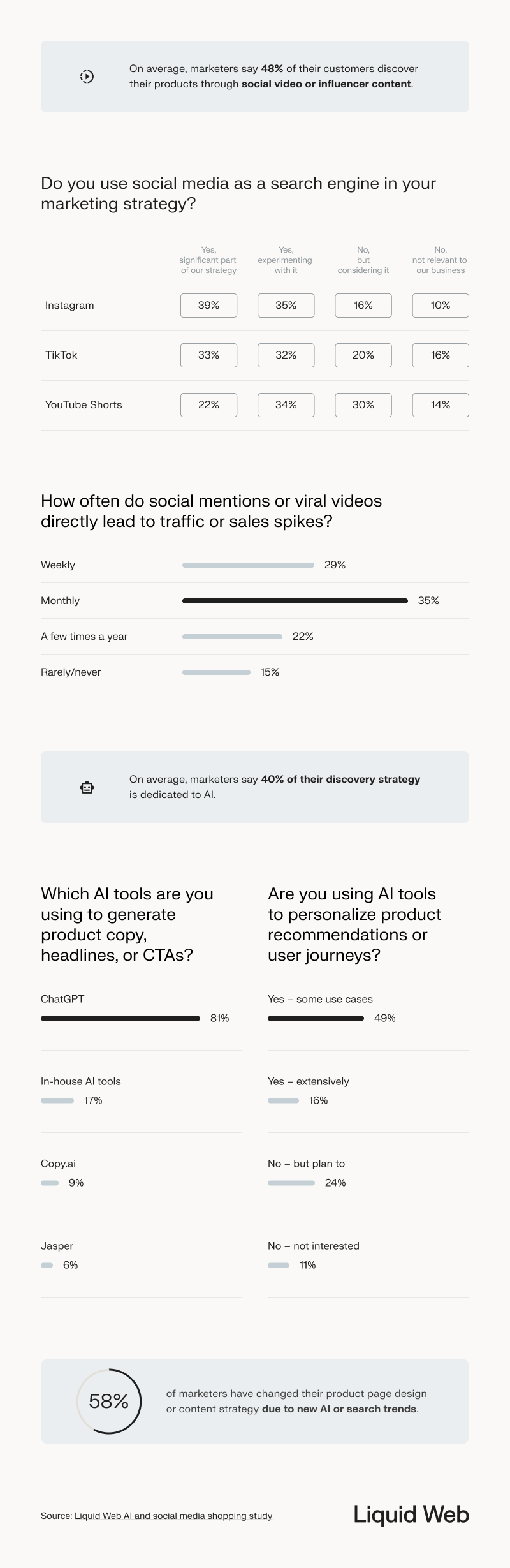This screenshot has width=510, height=1568.
Task: Click YouTube Shorts 30% considering box
Action: tap(363, 405)
